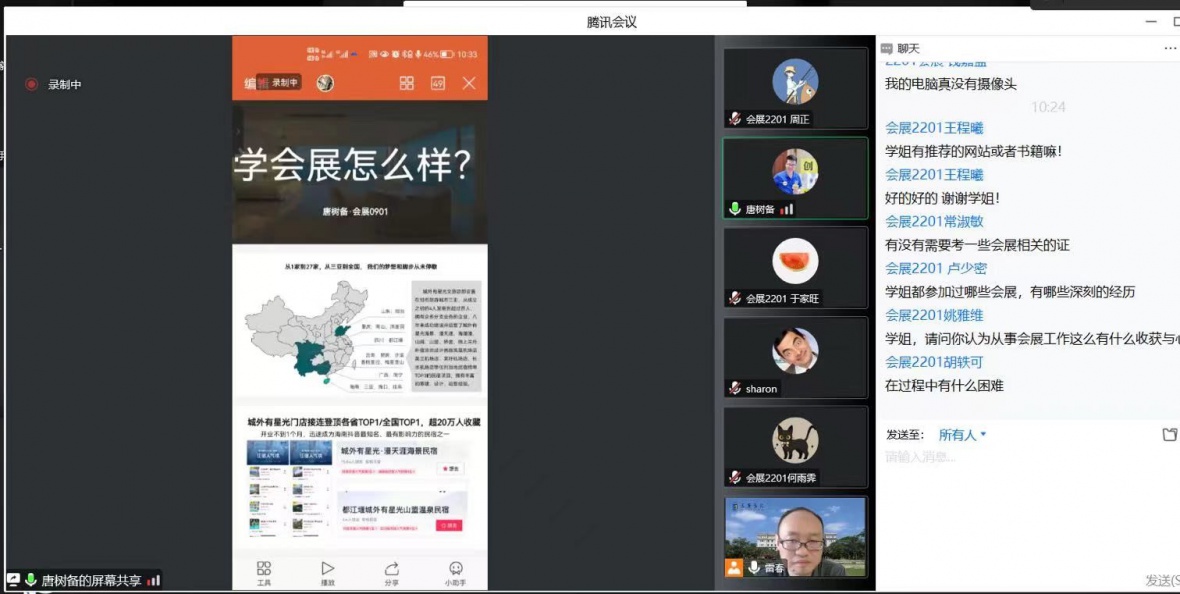This screenshot has width=1180, height=594.
Task: Click the file send icon in chat
Action: [x=1170, y=435]
